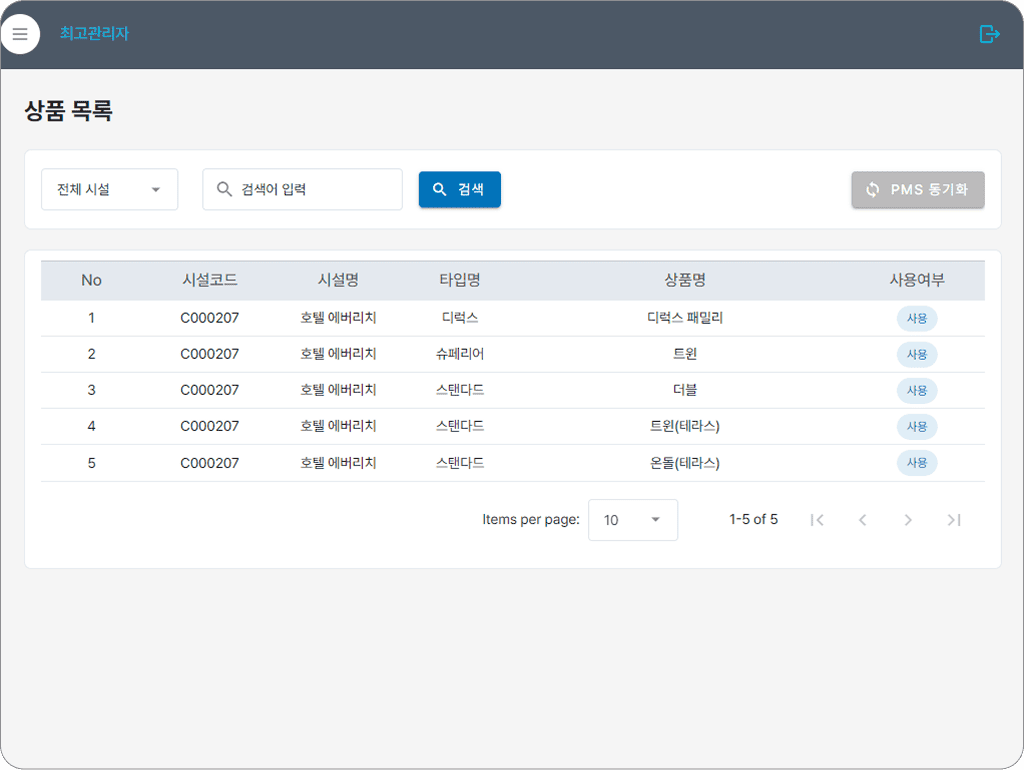Image resolution: width=1024 pixels, height=770 pixels.
Task: Click the 상품 목록 page heading
Action: click(69, 110)
